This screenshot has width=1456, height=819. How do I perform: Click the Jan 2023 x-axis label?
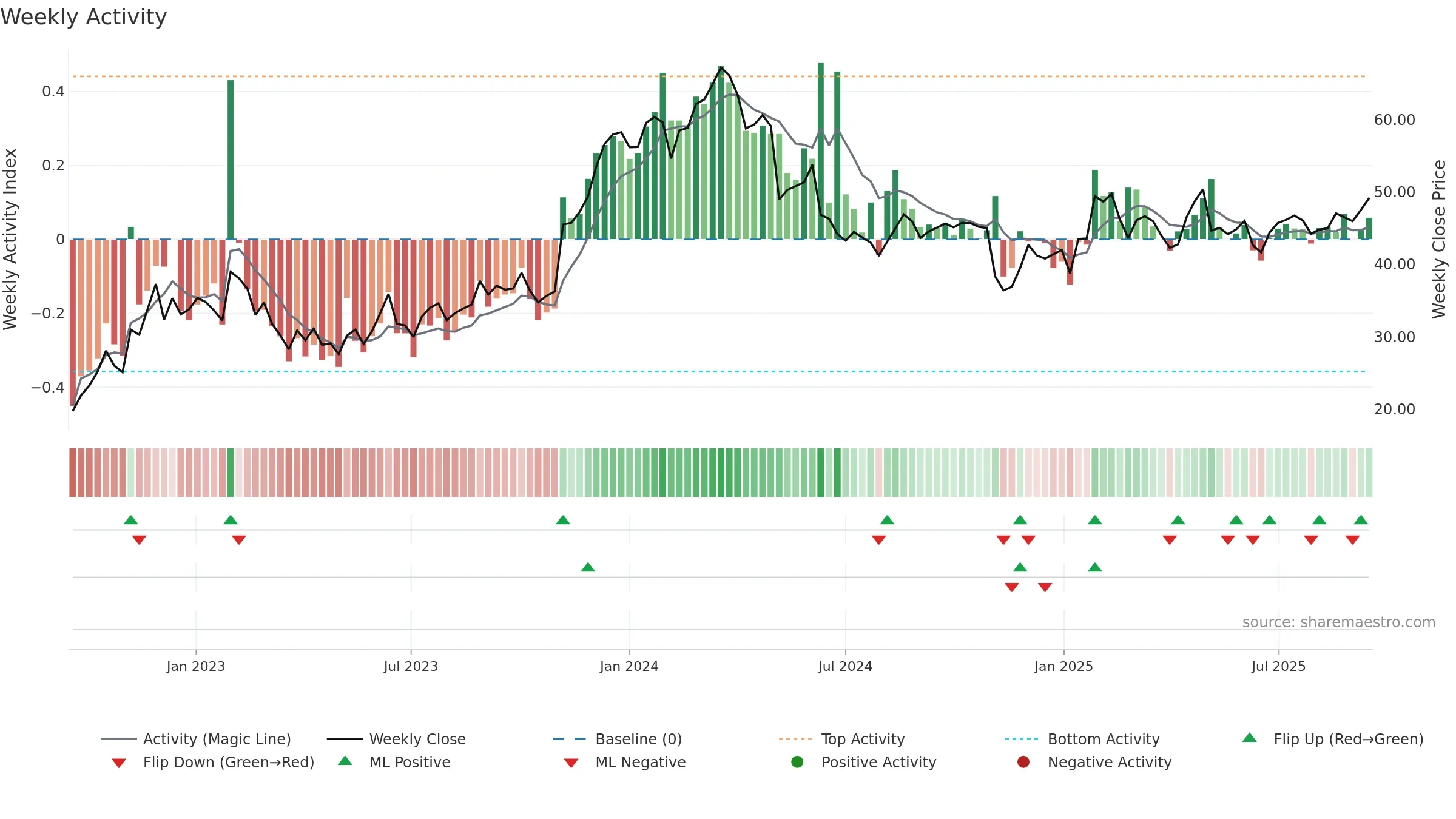196,666
